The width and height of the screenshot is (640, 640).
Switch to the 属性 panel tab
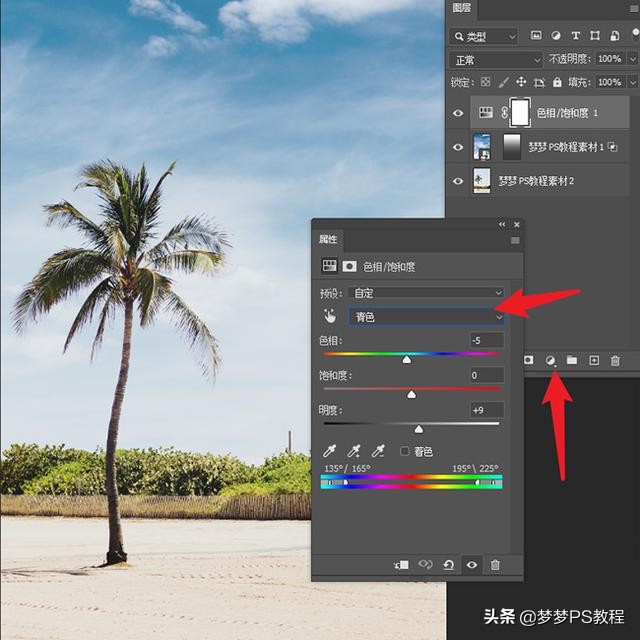pos(328,240)
